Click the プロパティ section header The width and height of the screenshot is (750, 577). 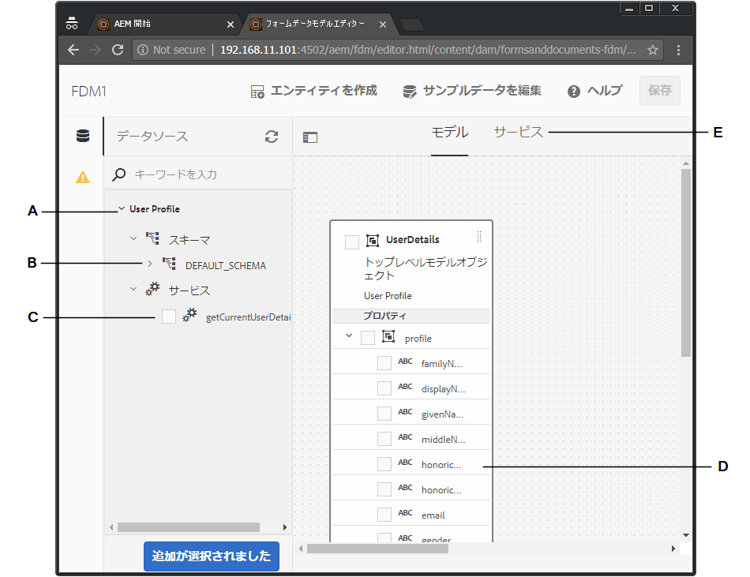click(411, 316)
